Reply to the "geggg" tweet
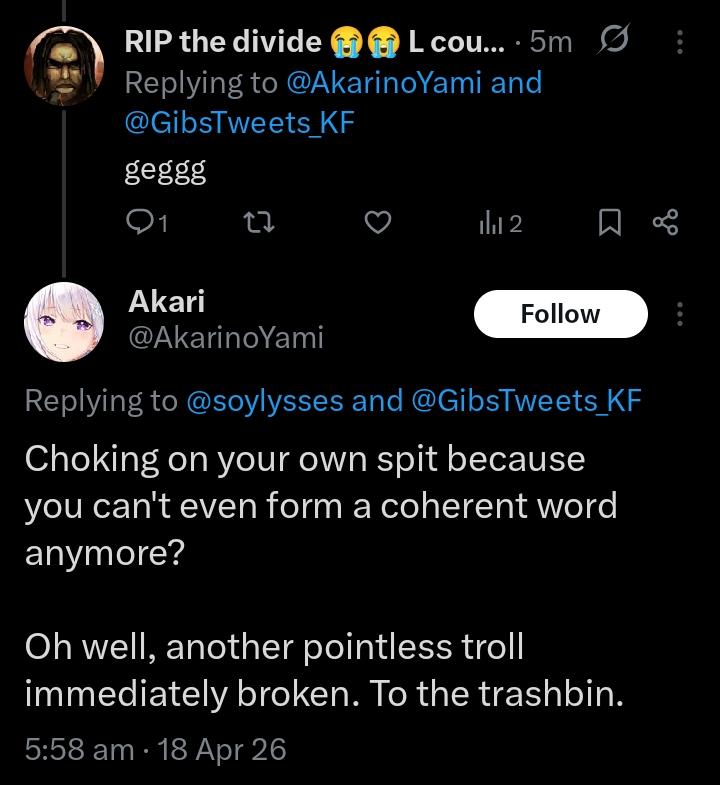Viewport: 720px width, 785px height. pyautogui.click(x=146, y=224)
